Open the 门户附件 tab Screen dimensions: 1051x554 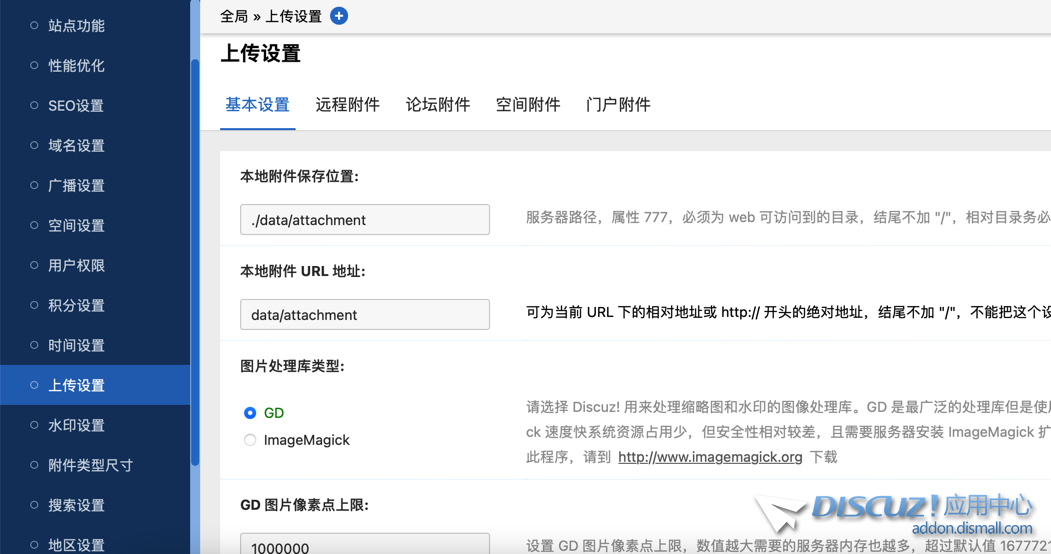617,105
